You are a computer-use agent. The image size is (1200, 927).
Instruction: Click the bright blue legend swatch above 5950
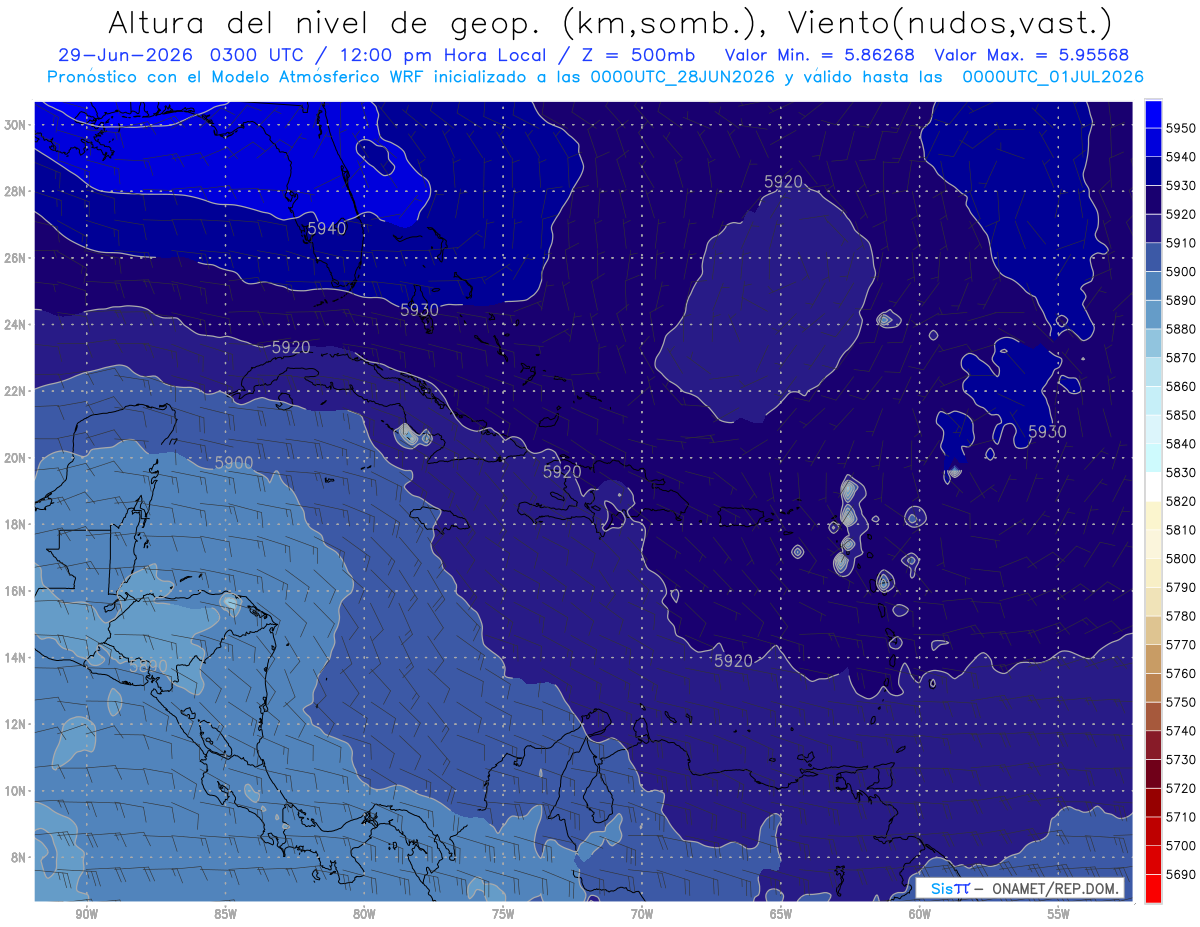click(1153, 113)
